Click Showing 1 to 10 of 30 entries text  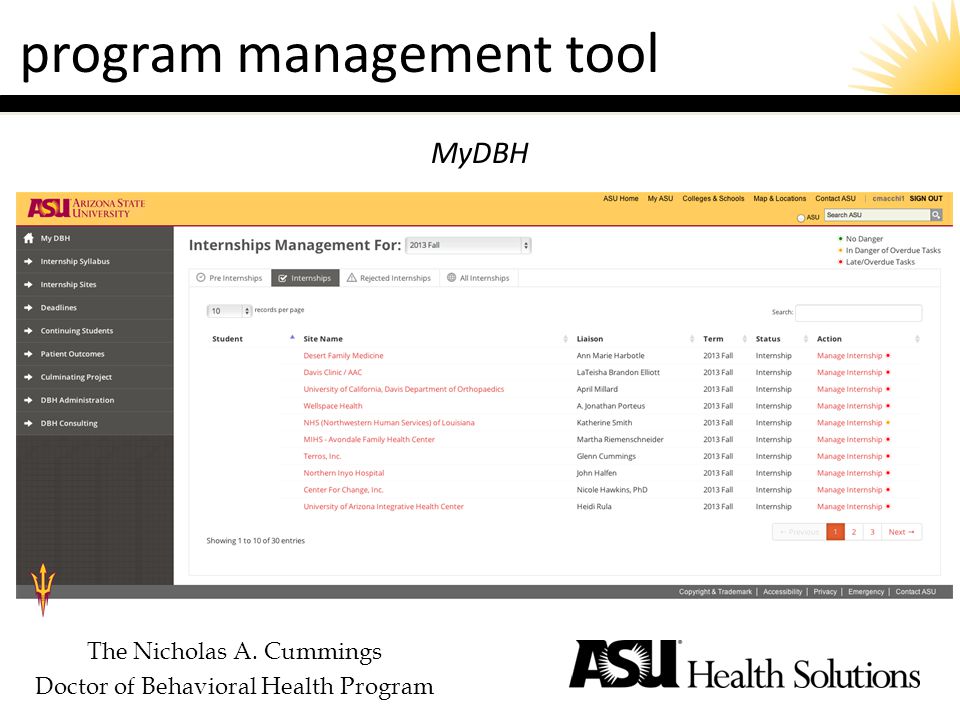tap(255, 541)
